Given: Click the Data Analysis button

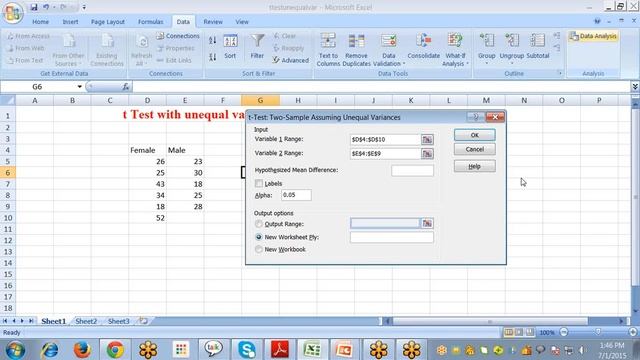Looking at the screenshot, I should pyautogui.click(x=593, y=36).
